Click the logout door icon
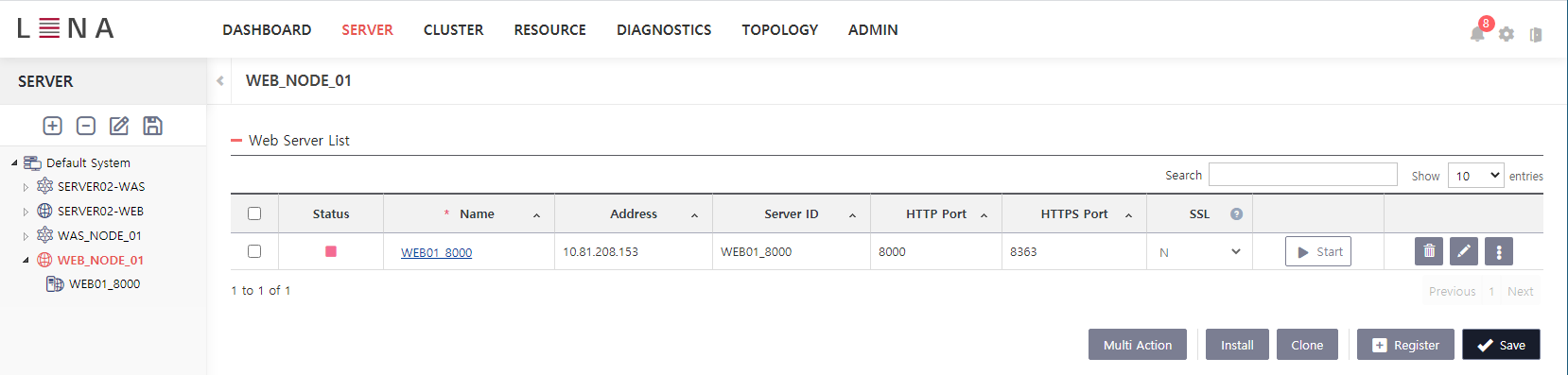Image resolution: width=1568 pixels, height=375 pixels. (1536, 34)
